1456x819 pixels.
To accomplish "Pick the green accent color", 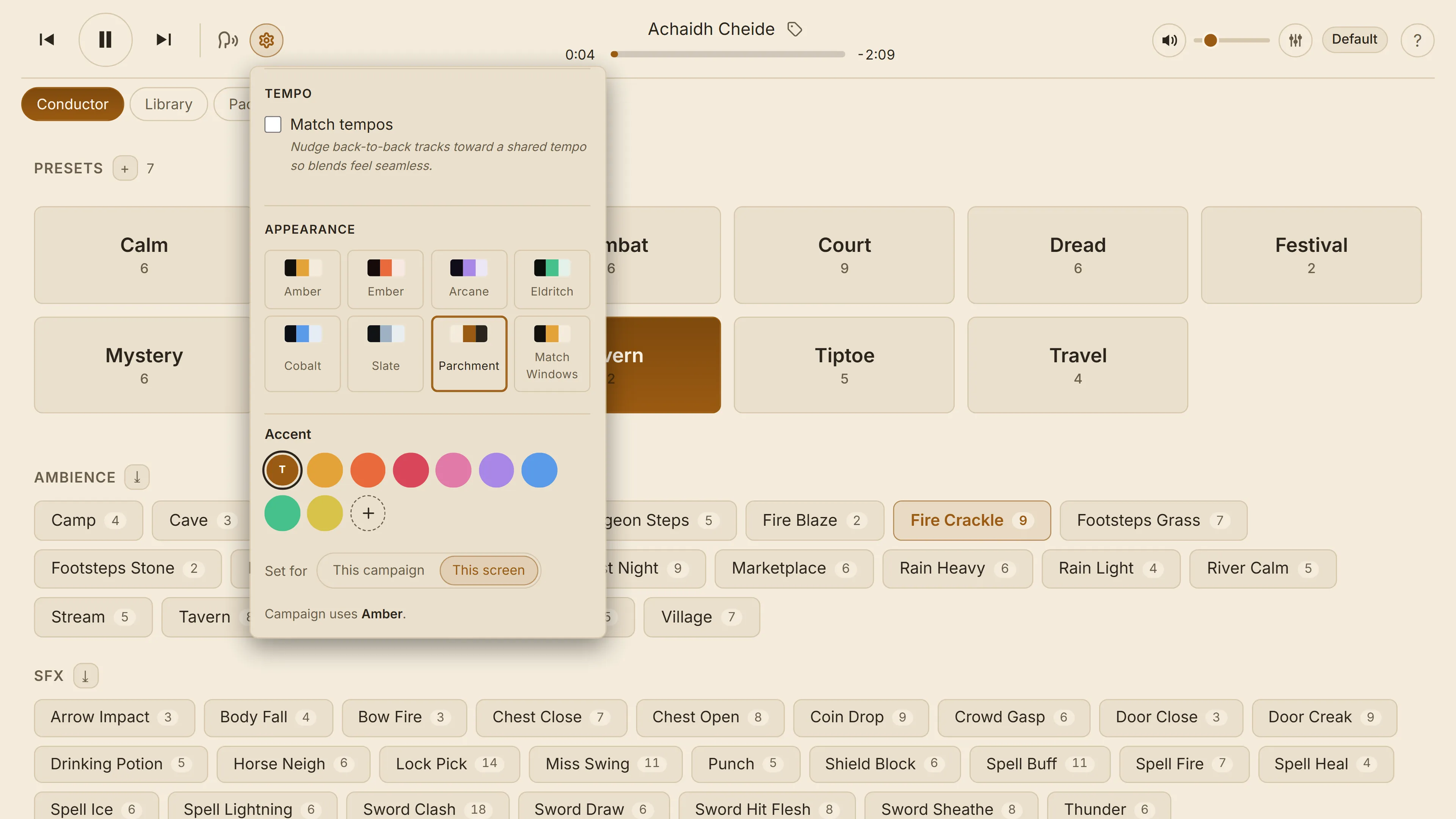I will [x=282, y=513].
